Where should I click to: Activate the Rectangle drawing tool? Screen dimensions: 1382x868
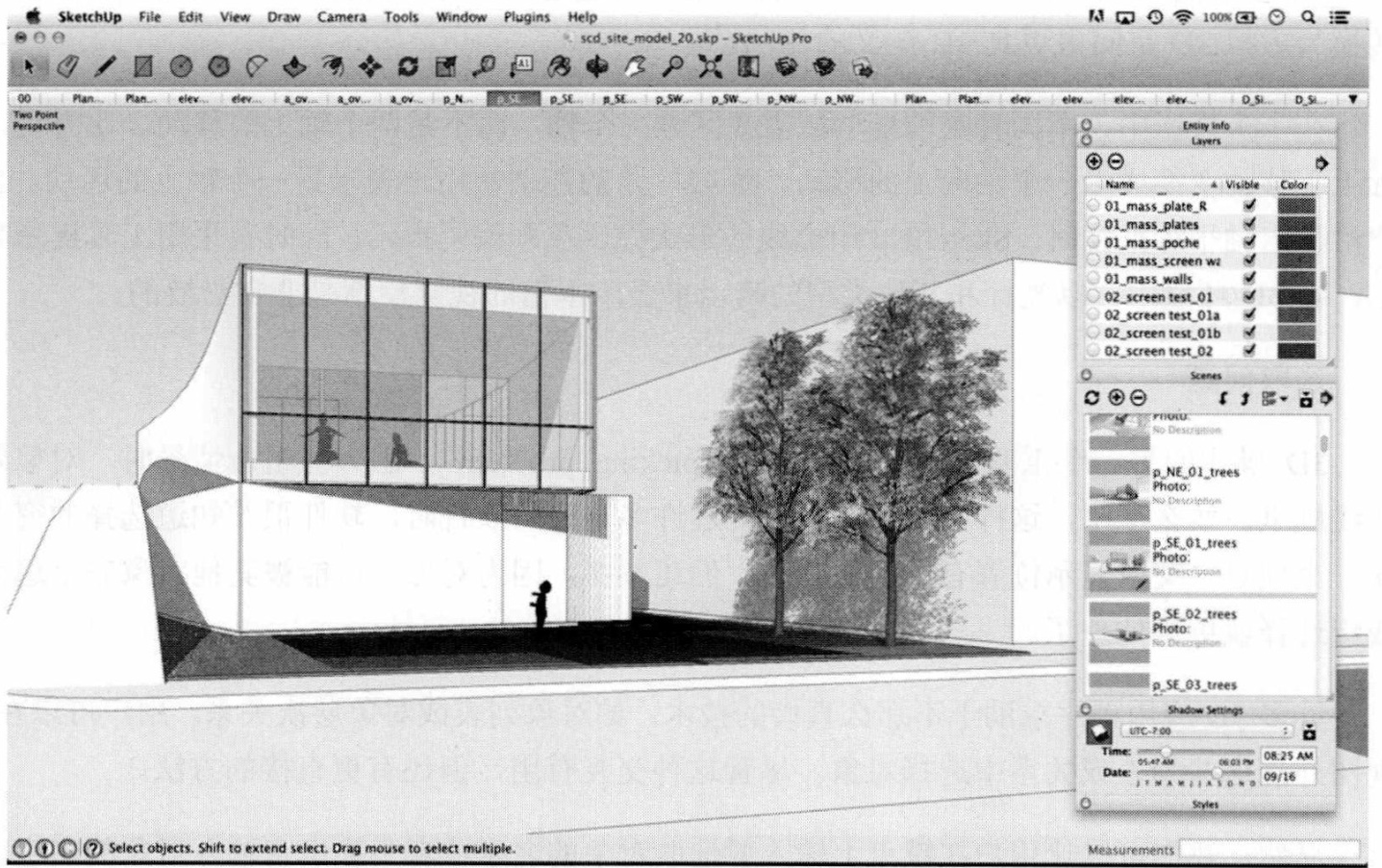(143, 66)
